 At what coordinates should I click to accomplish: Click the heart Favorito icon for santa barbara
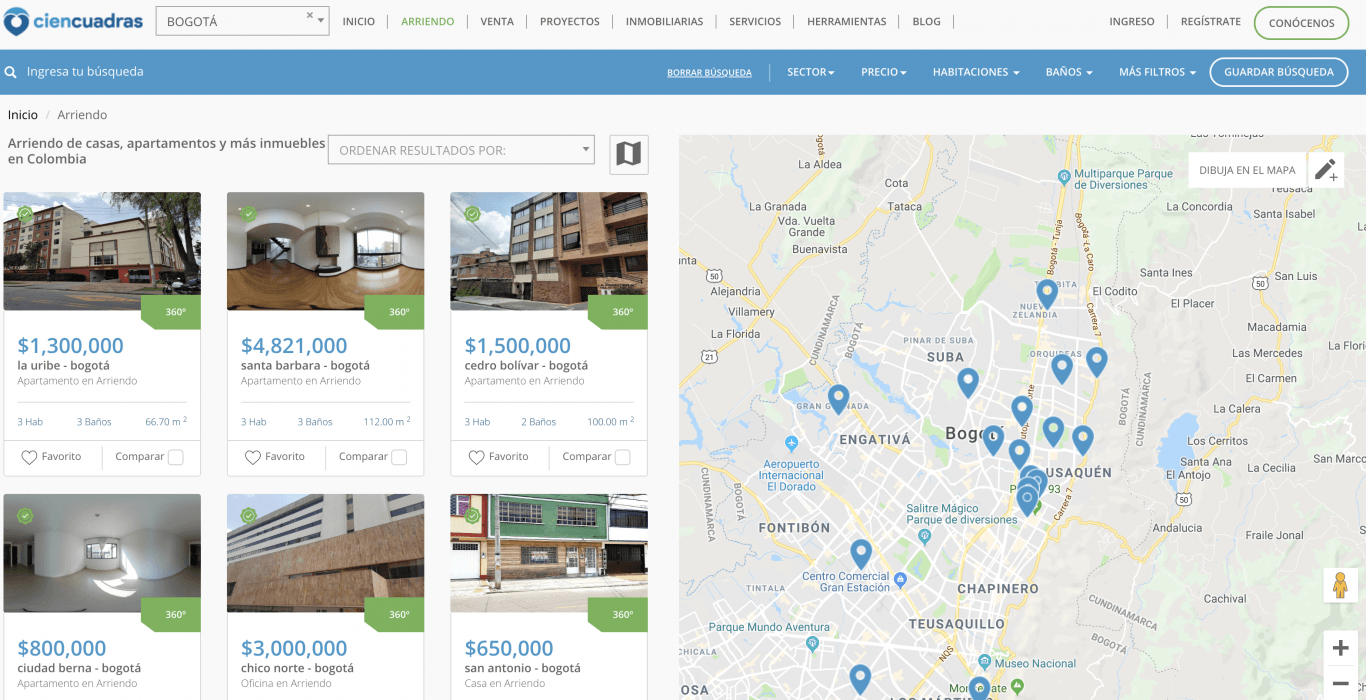(253, 457)
